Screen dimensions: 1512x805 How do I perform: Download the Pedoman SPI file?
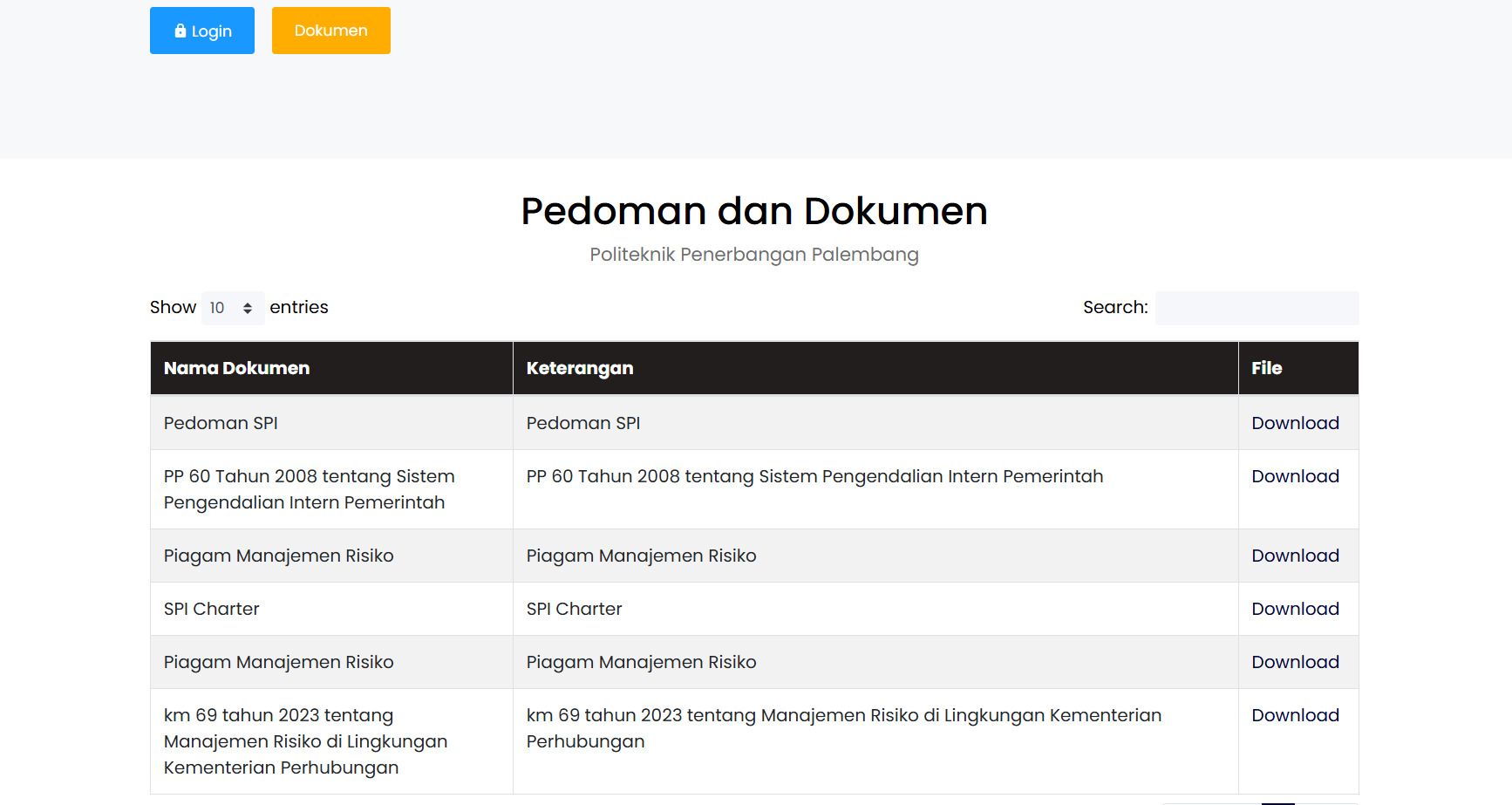(1295, 423)
